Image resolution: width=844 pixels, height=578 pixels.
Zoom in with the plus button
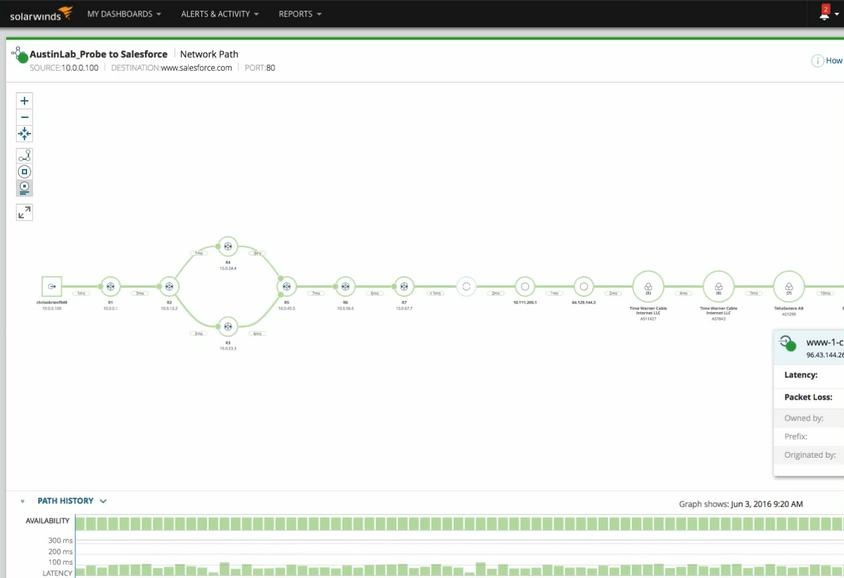24,101
